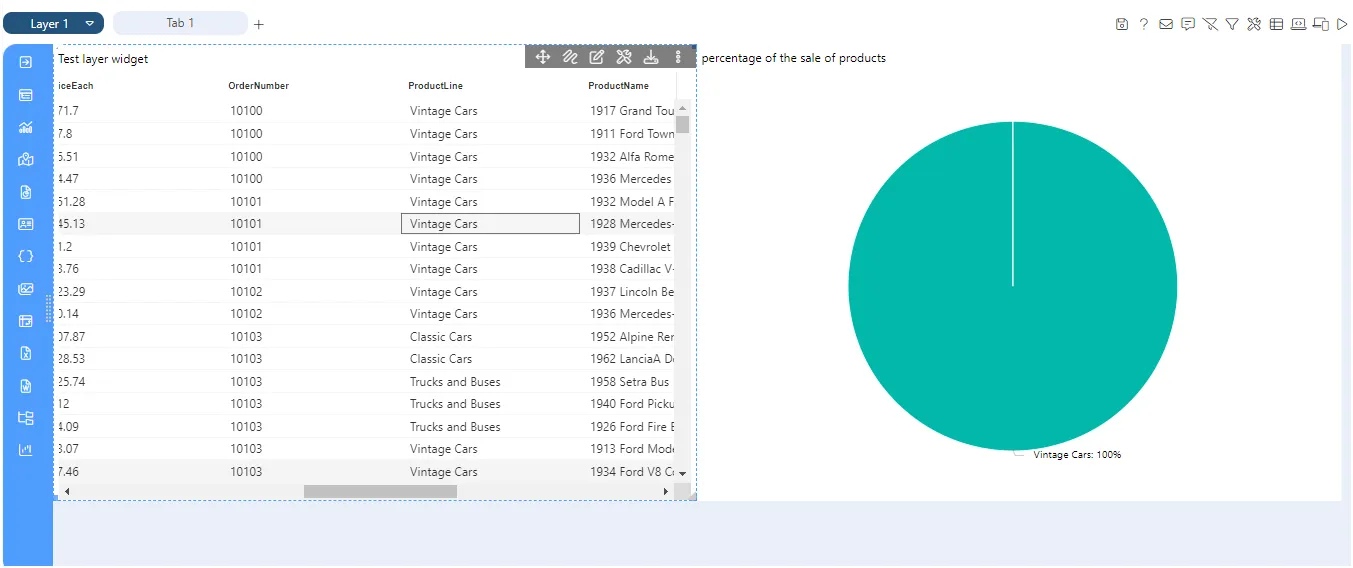Click the table grid icon in top bar
Screen dimensions: 1353x568
coord(1276,24)
